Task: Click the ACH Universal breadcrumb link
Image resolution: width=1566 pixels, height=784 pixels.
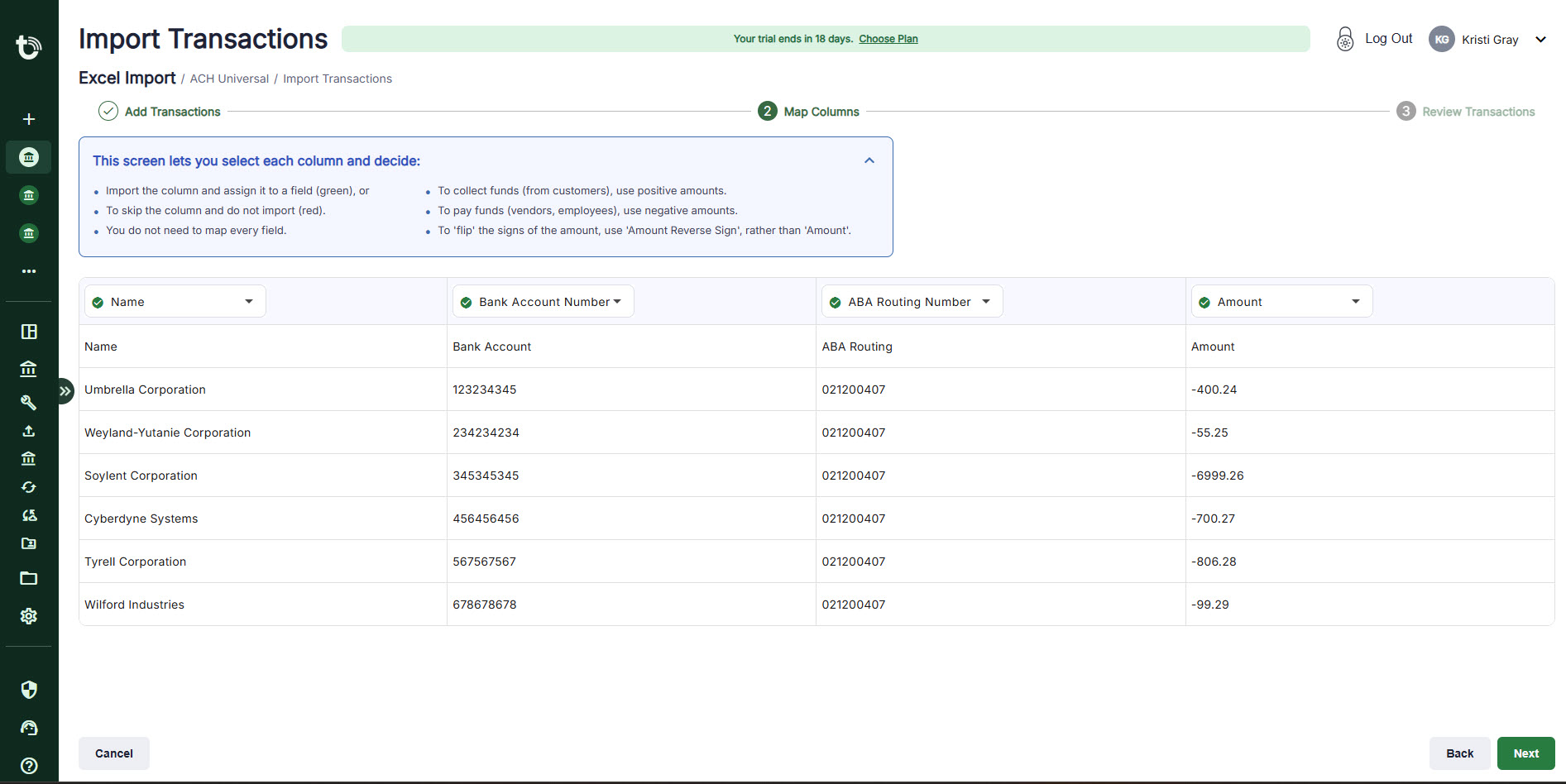Action: click(x=229, y=78)
